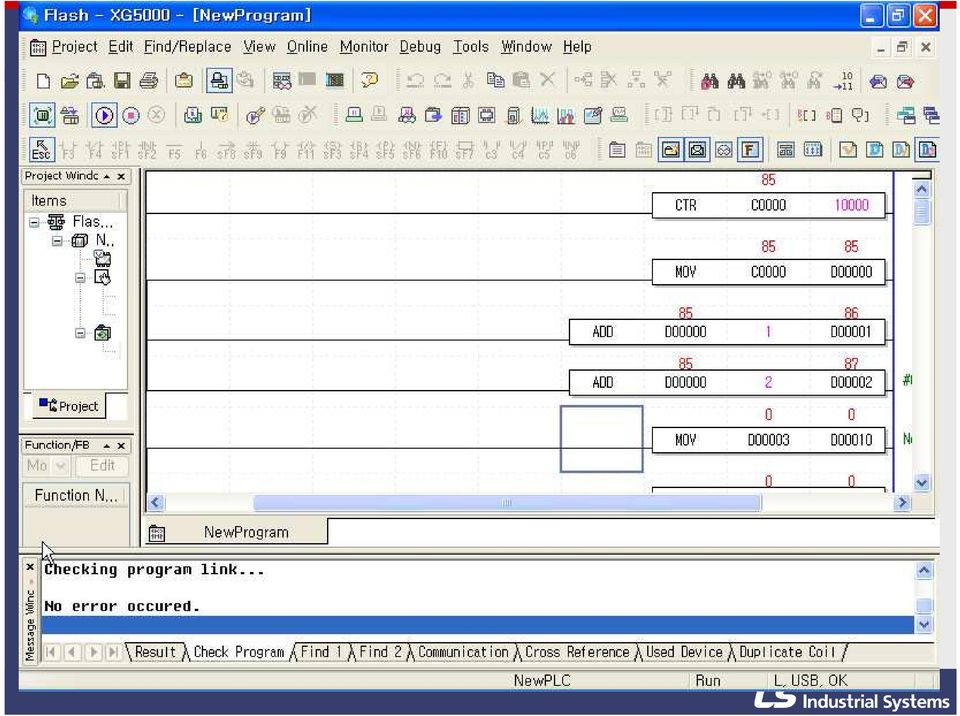This screenshot has height=716, width=960.
Task: Collapse the scan program tree node
Action: [x=80, y=333]
